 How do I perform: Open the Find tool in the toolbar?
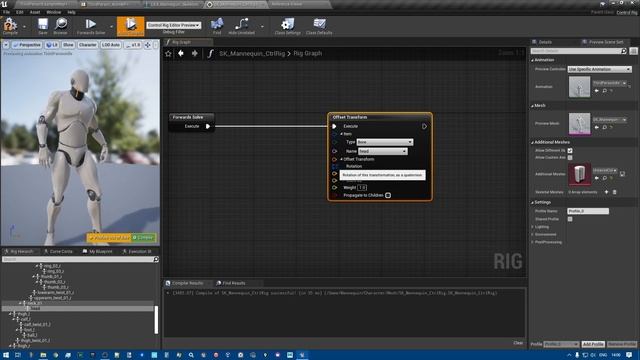(x=217, y=25)
